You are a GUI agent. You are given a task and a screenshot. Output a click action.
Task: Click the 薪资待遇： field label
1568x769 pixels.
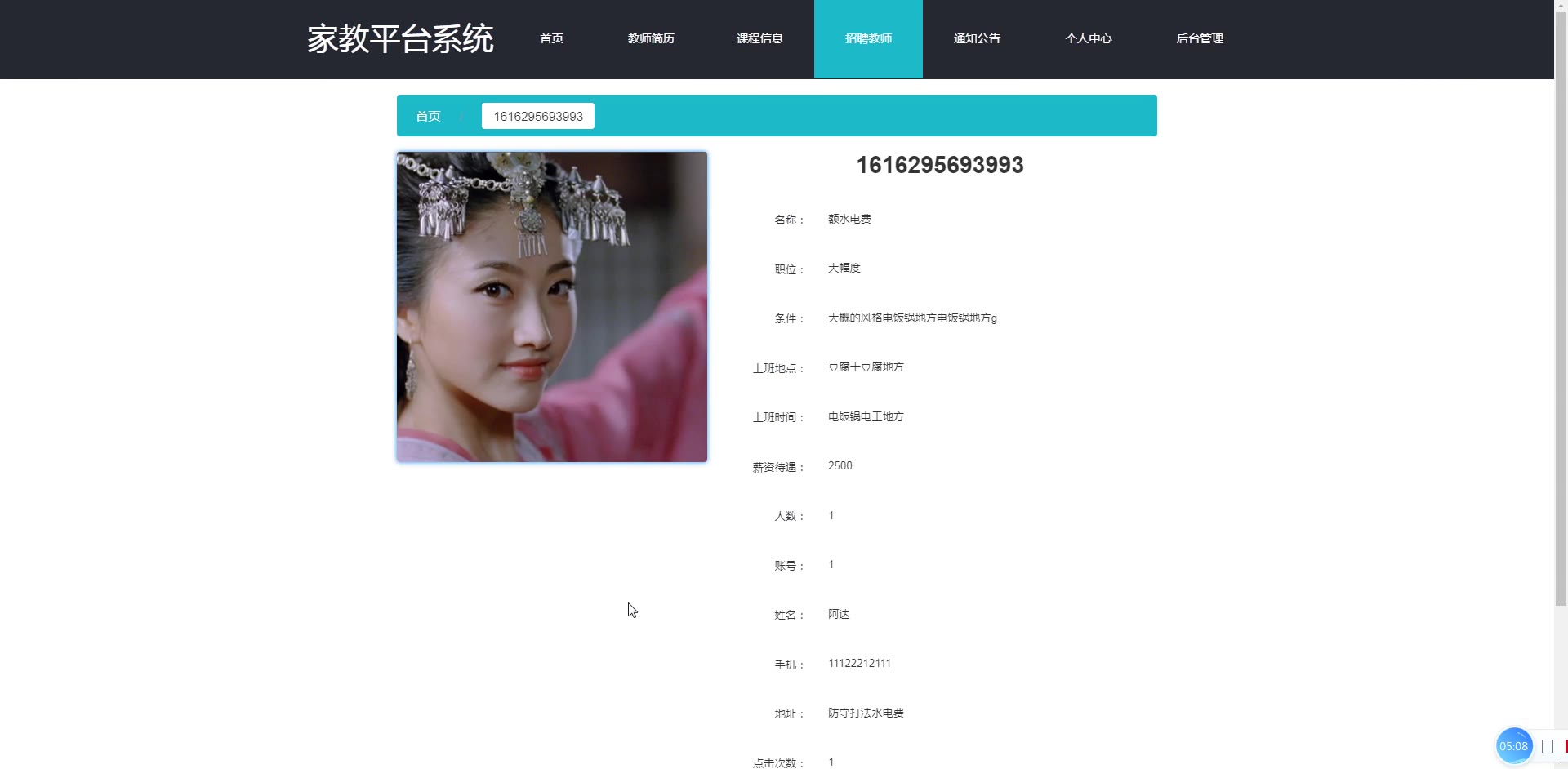tap(778, 467)
